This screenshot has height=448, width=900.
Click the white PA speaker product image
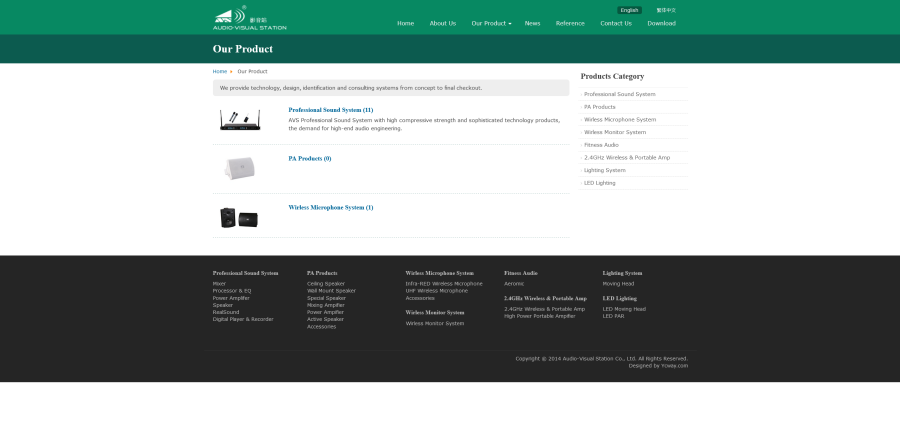tap(239, 169)
